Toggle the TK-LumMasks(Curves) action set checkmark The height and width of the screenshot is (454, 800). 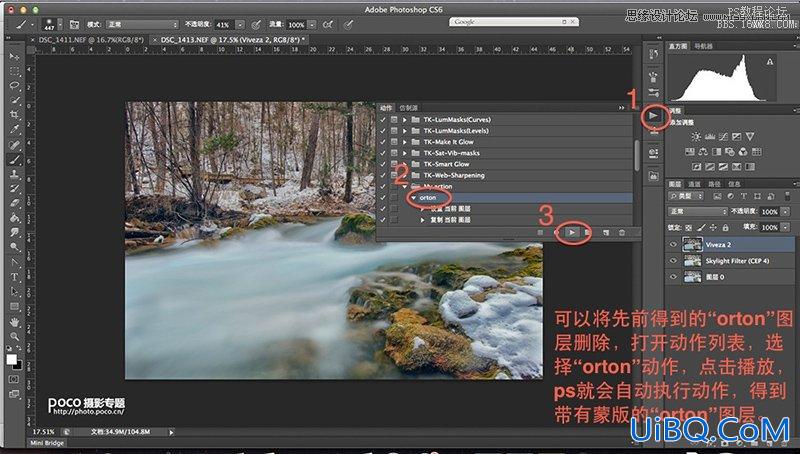(383, 120)
